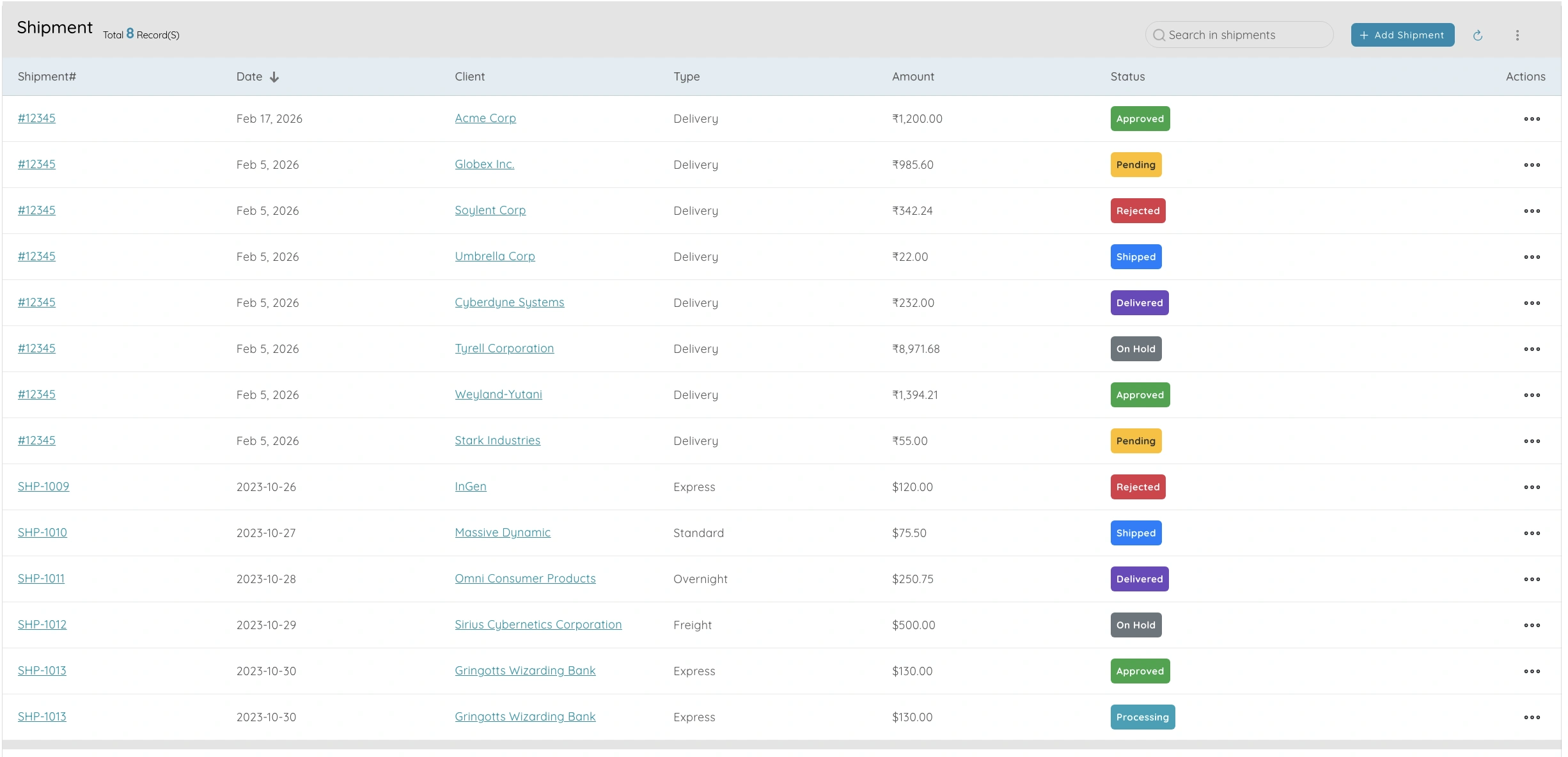Open the vertical three-dot header menu
This screenshot has width=1568, height=757.
click(1517, 35)
